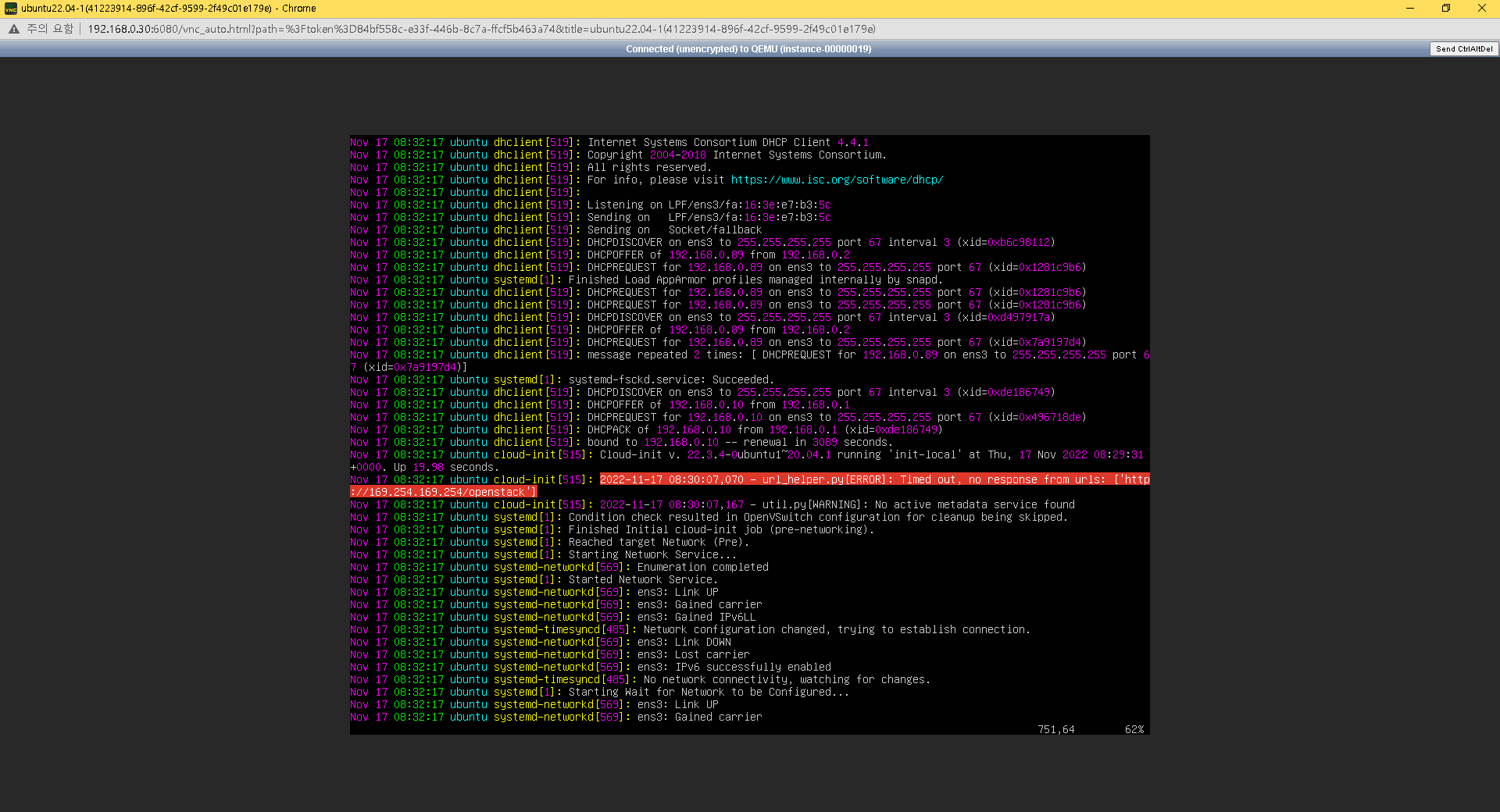This screenshot has height=812, width=1500.
Task: Click 'ens3: IPv6 successfully enabled' line
Action: 591,667
